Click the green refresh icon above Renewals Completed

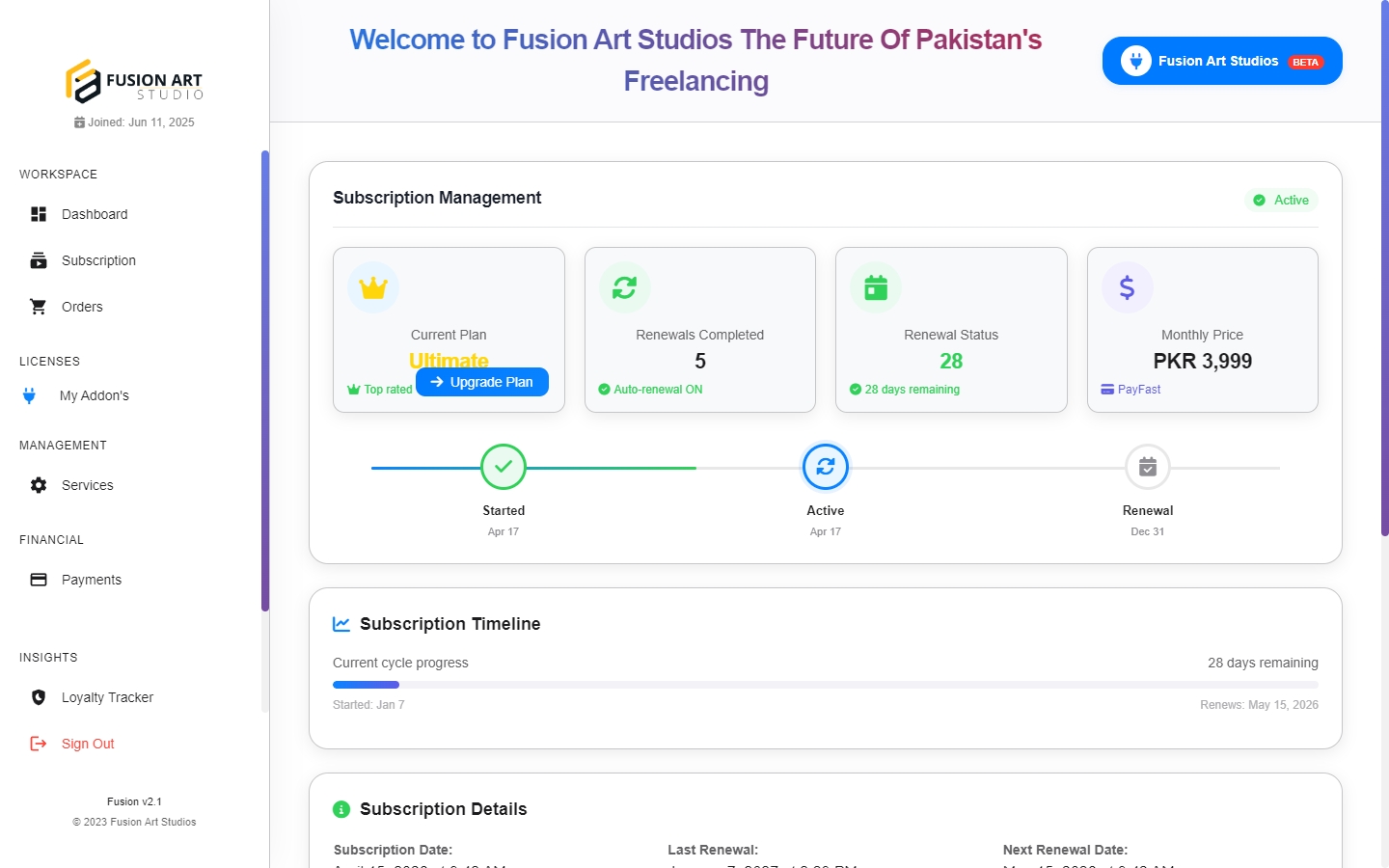click(x=624, y=287)
